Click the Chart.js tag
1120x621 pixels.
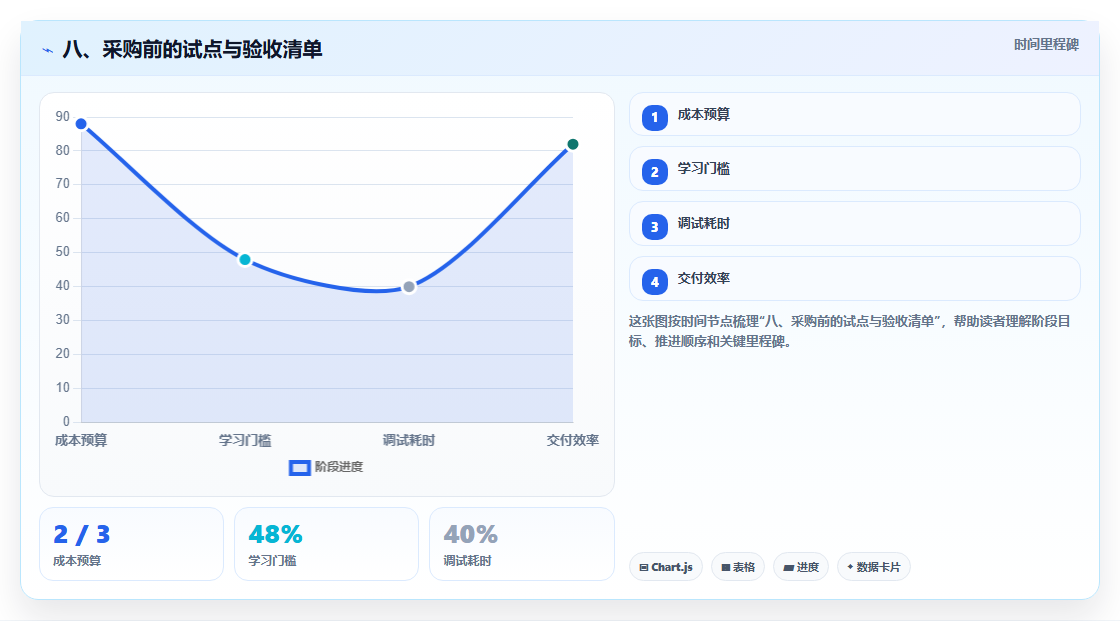click(x=666, y=567)
